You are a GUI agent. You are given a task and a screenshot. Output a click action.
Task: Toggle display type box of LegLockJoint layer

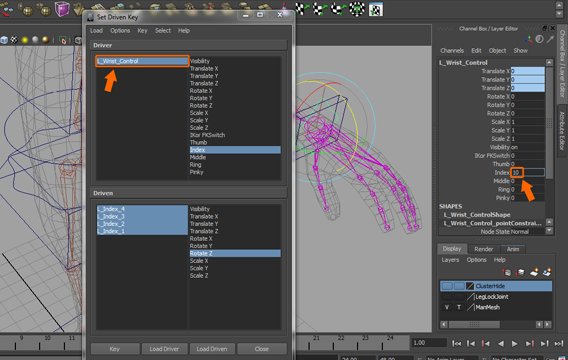click(459, 297)
